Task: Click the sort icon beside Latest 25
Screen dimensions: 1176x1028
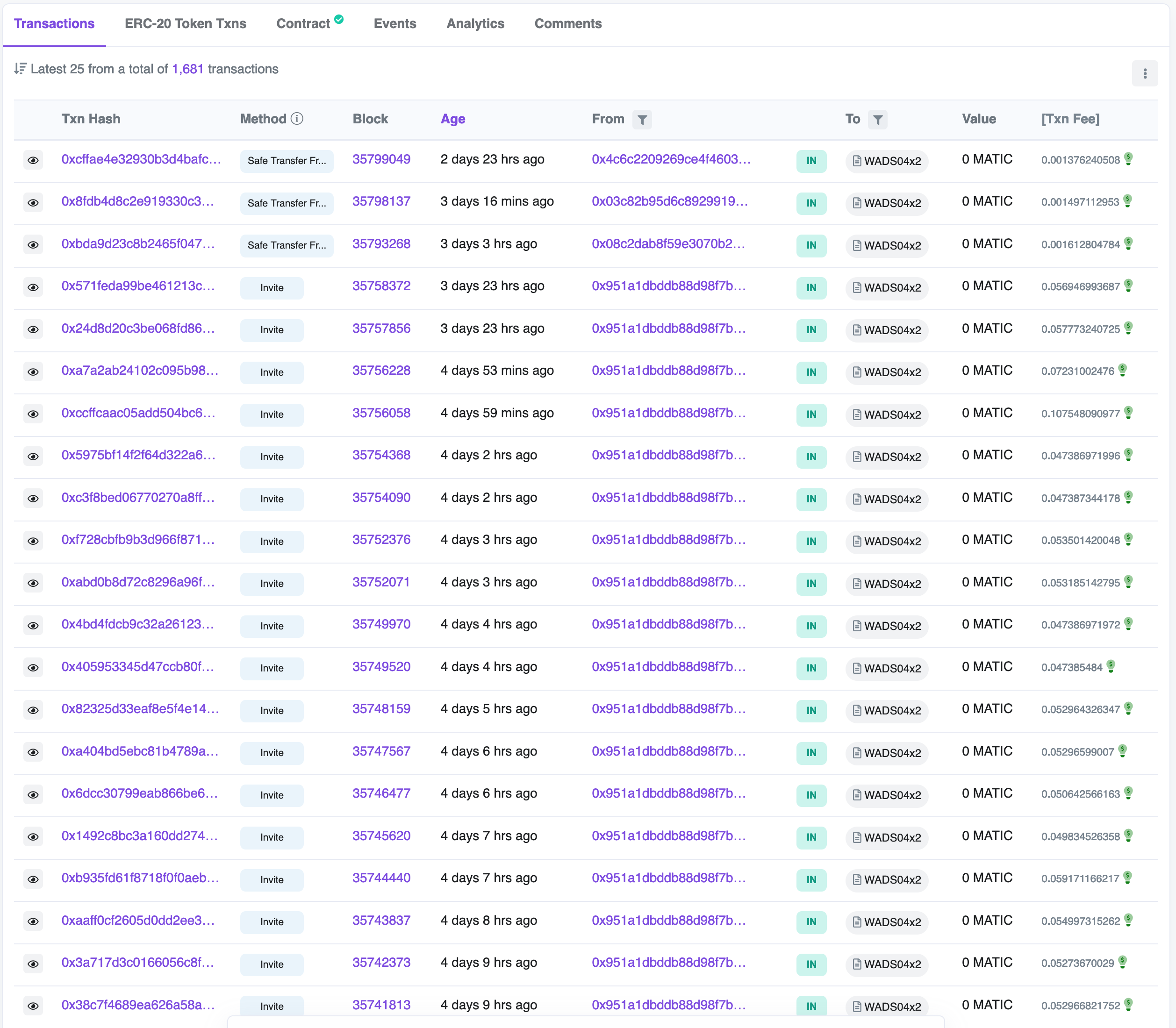Action: (20, 69)
